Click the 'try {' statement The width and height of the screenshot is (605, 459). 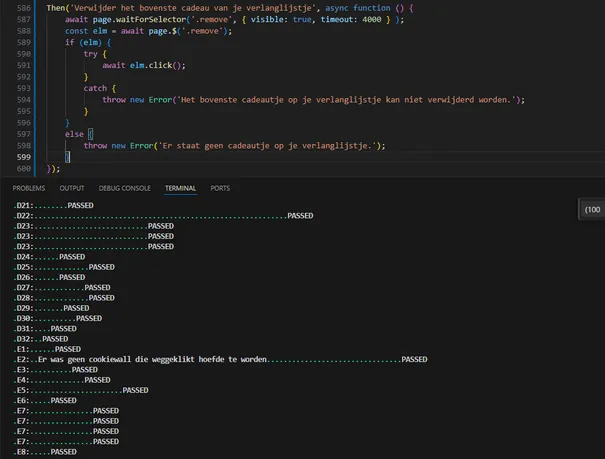(95, 54)
